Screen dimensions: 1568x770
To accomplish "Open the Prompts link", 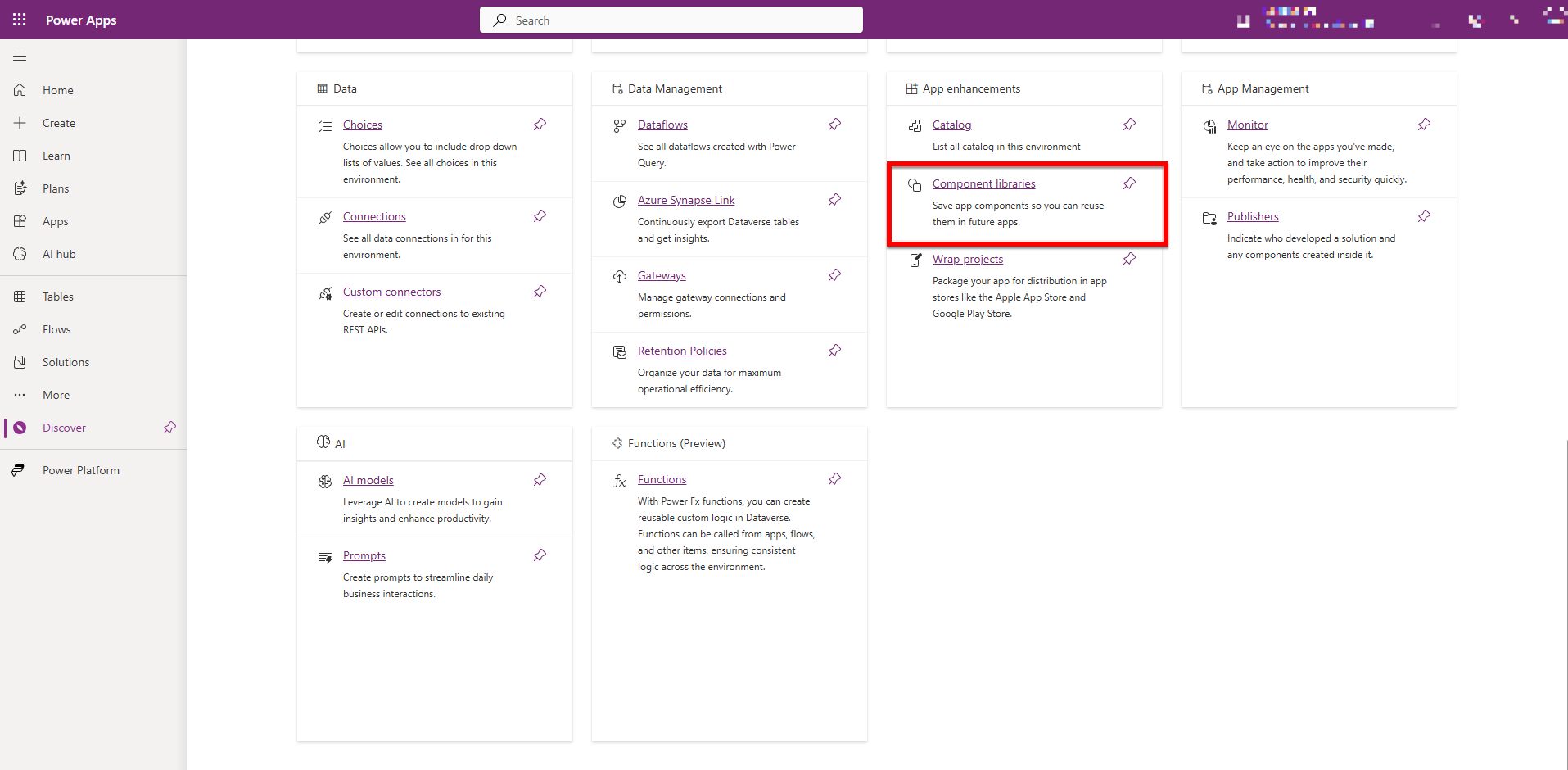I will (364, 555).
